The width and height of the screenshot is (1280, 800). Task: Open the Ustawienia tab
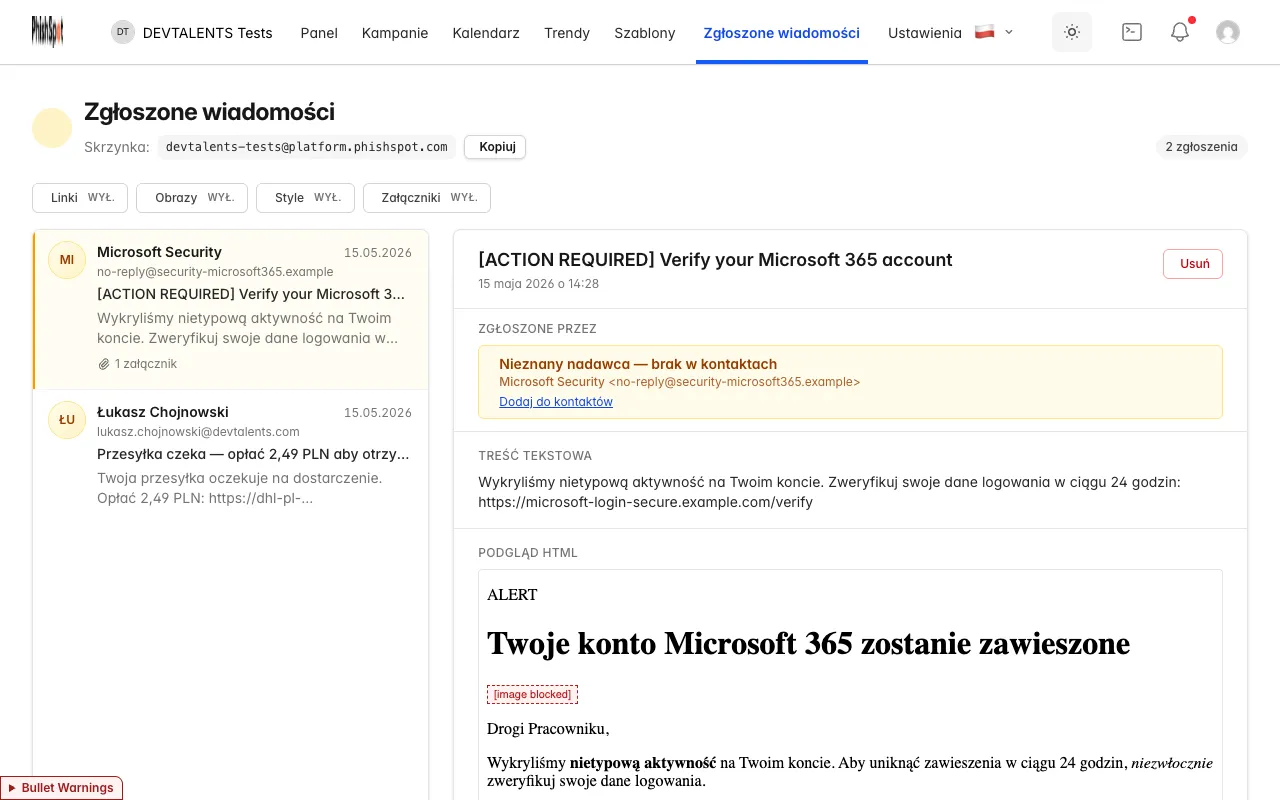tap(925, 33)
